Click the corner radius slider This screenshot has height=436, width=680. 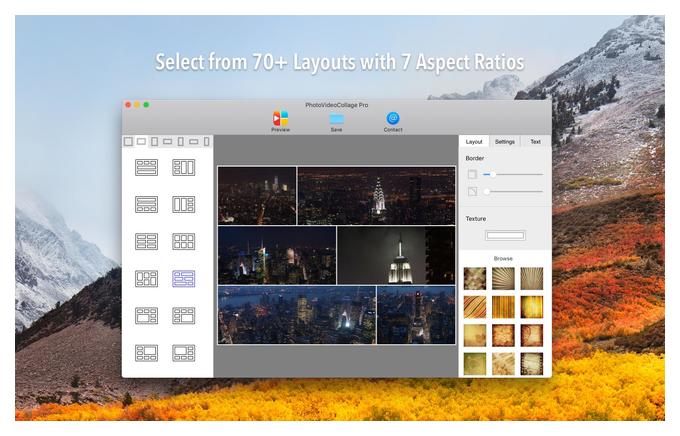[513, 191]
